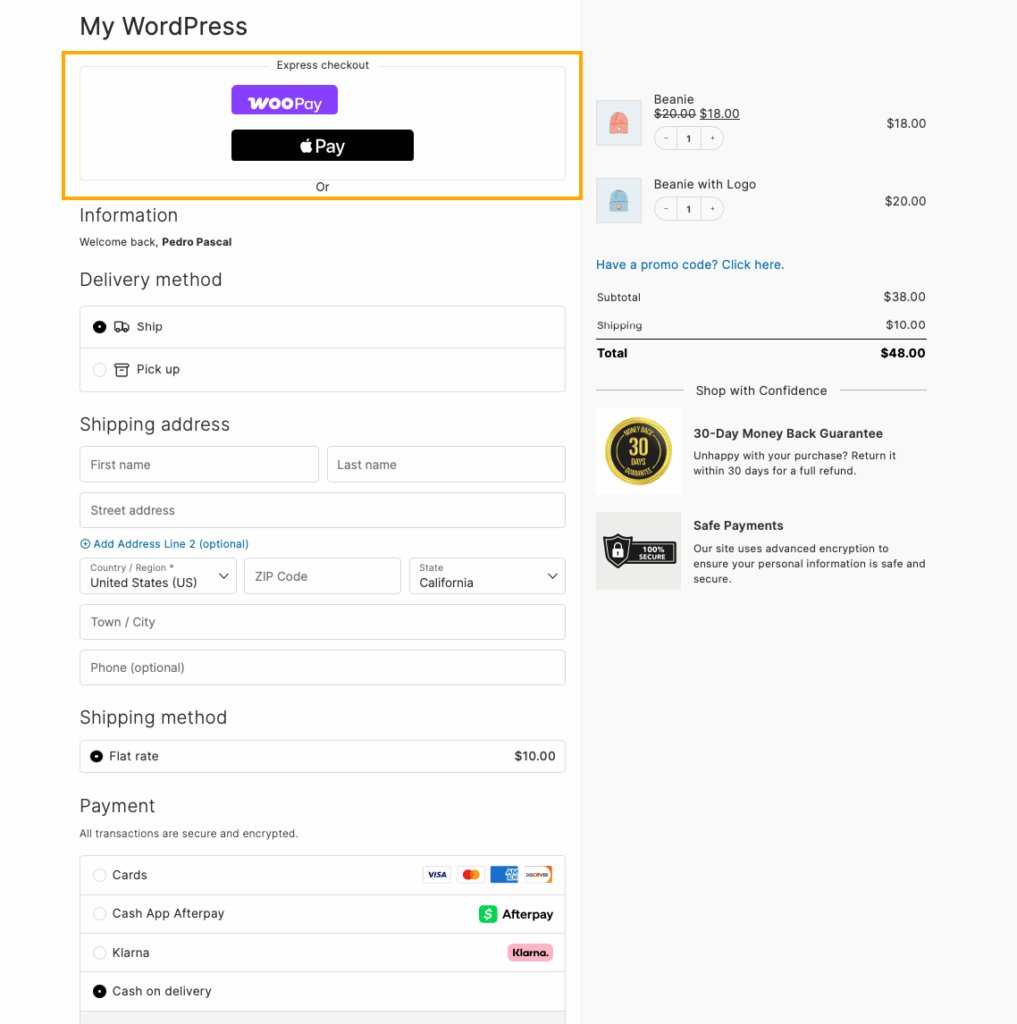
Task: Focus the First name field
Action: (x=199, y=464)
